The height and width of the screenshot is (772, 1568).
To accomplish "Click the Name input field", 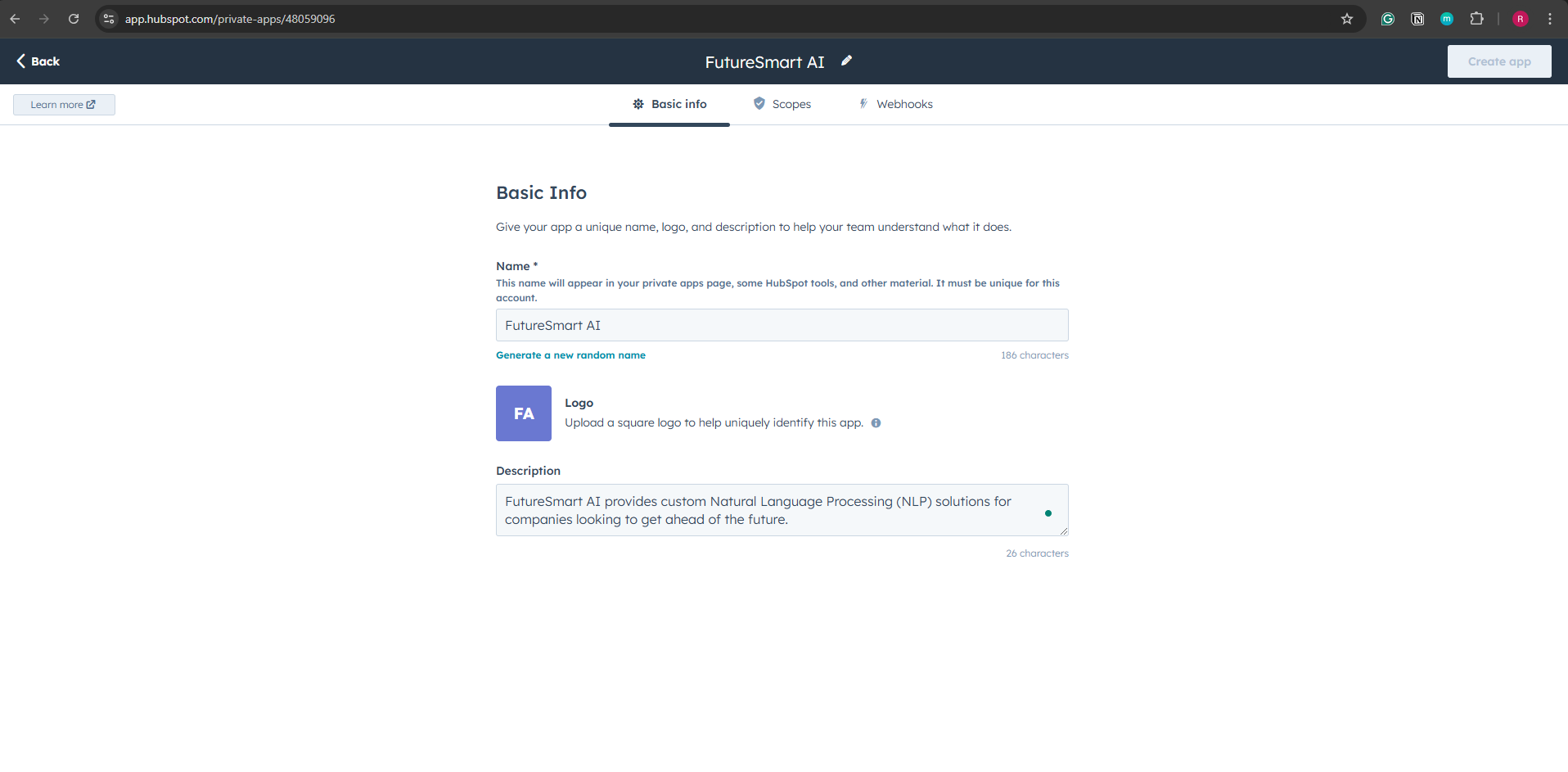I will click(x=782, y=325).
